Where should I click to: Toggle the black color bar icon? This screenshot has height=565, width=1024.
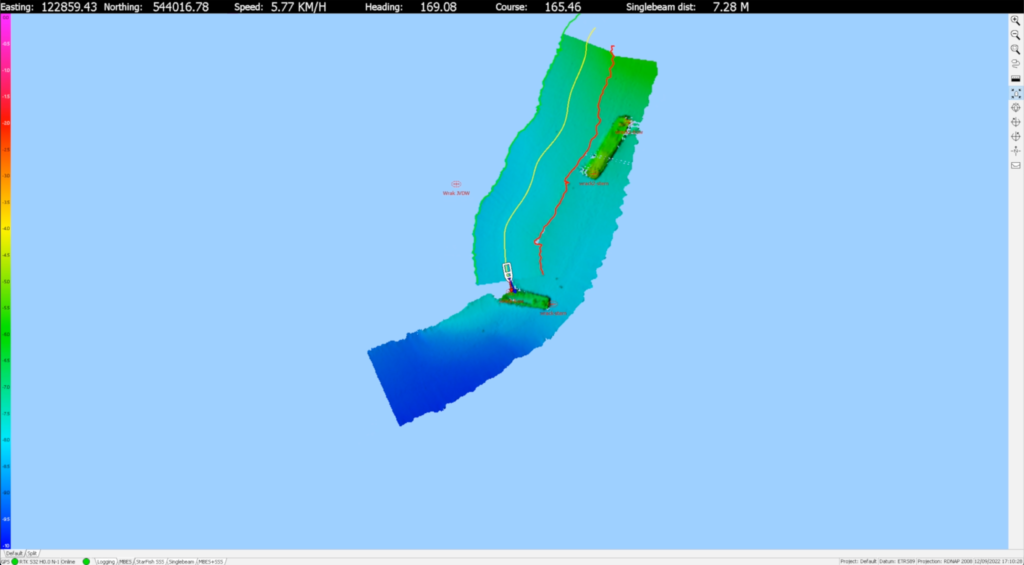1016,78
